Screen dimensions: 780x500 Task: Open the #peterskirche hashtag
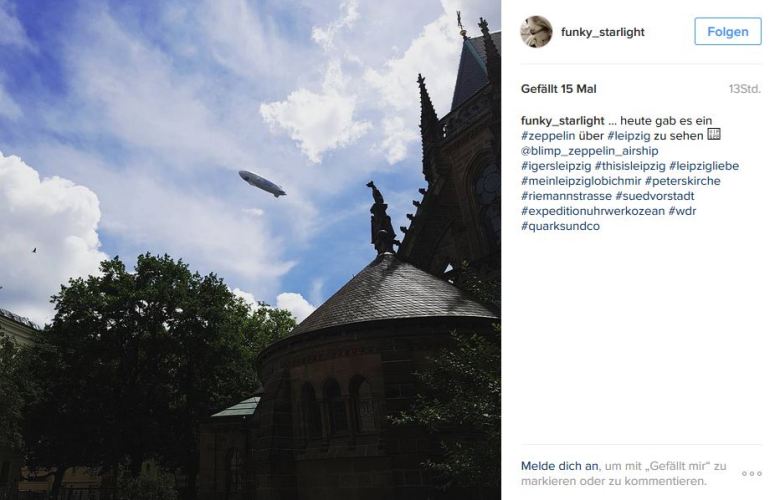pos(682,181)
